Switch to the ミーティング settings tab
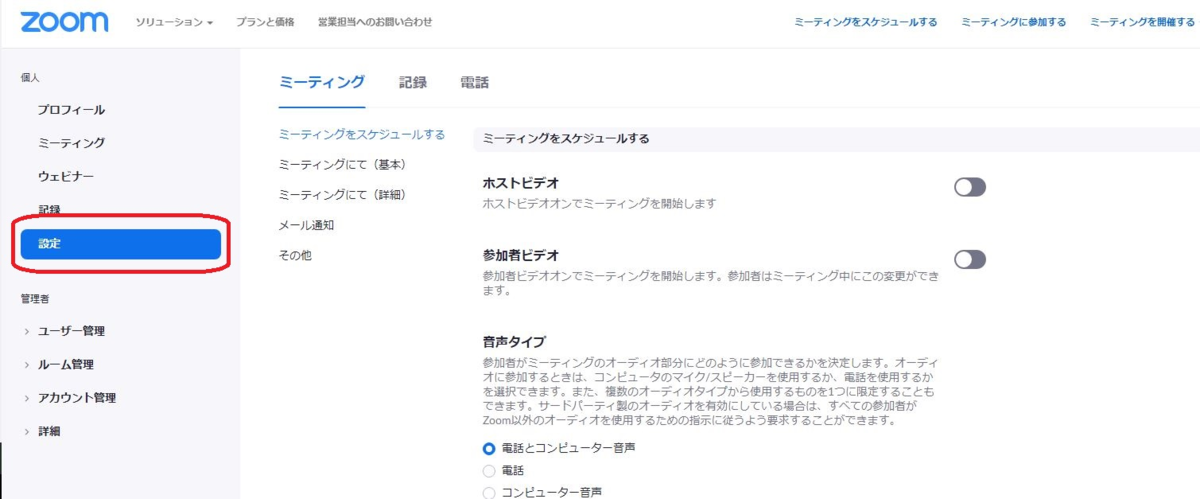 322,82
